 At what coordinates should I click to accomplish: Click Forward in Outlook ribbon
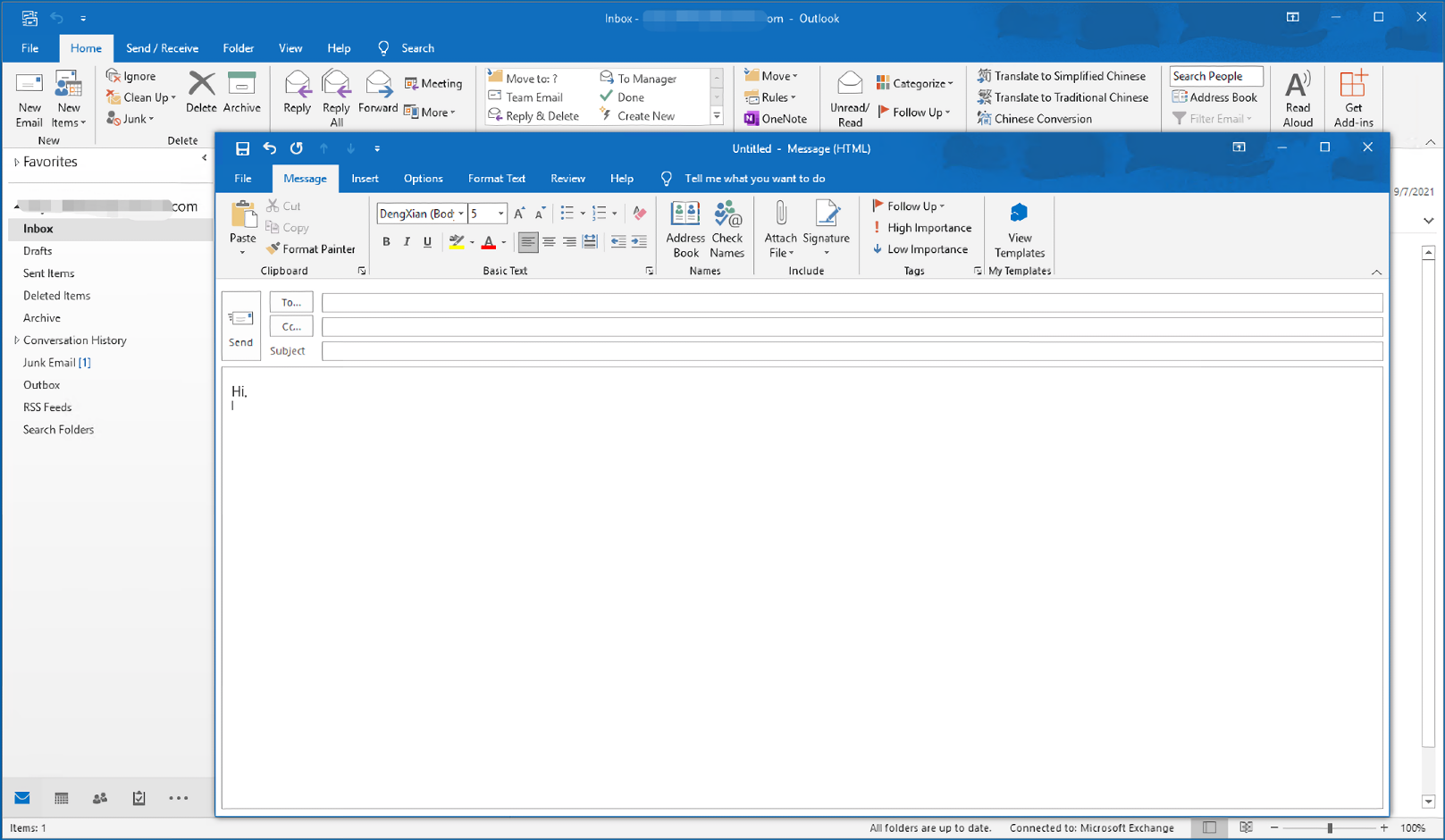pyautogui.click(x=378, y=92)
